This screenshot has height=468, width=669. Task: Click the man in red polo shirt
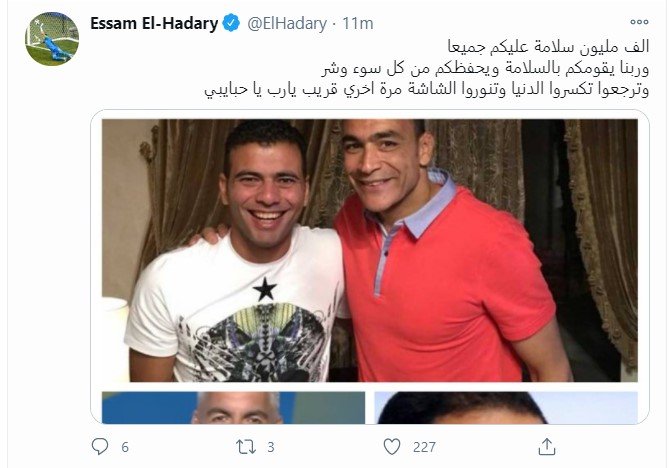click(x=444, y=252)
